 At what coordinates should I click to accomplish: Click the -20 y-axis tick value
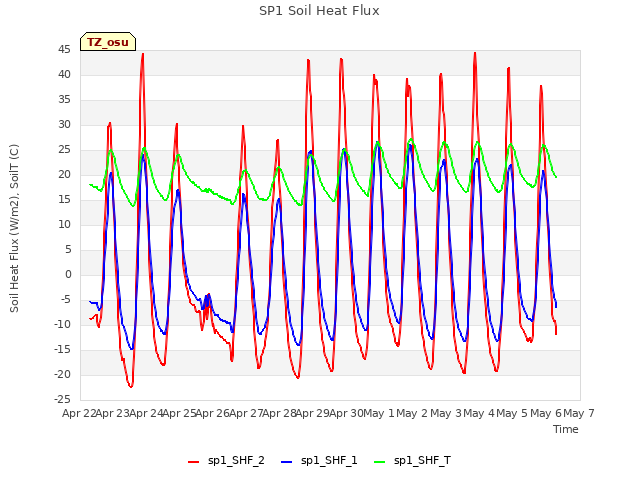point(62,374)
